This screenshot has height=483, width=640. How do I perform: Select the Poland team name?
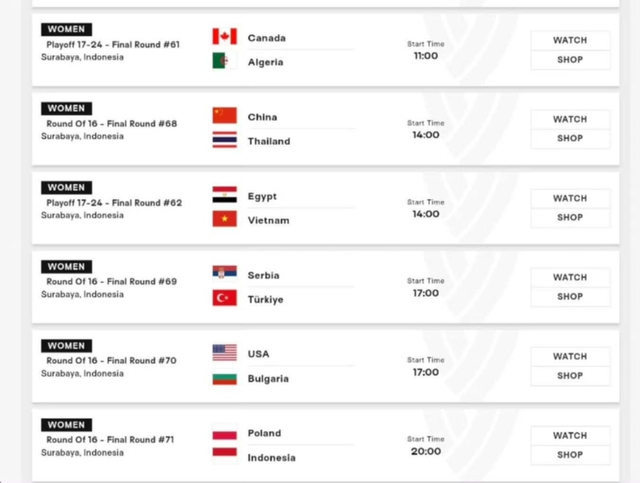pyautogui.click(x=264, y=433)
